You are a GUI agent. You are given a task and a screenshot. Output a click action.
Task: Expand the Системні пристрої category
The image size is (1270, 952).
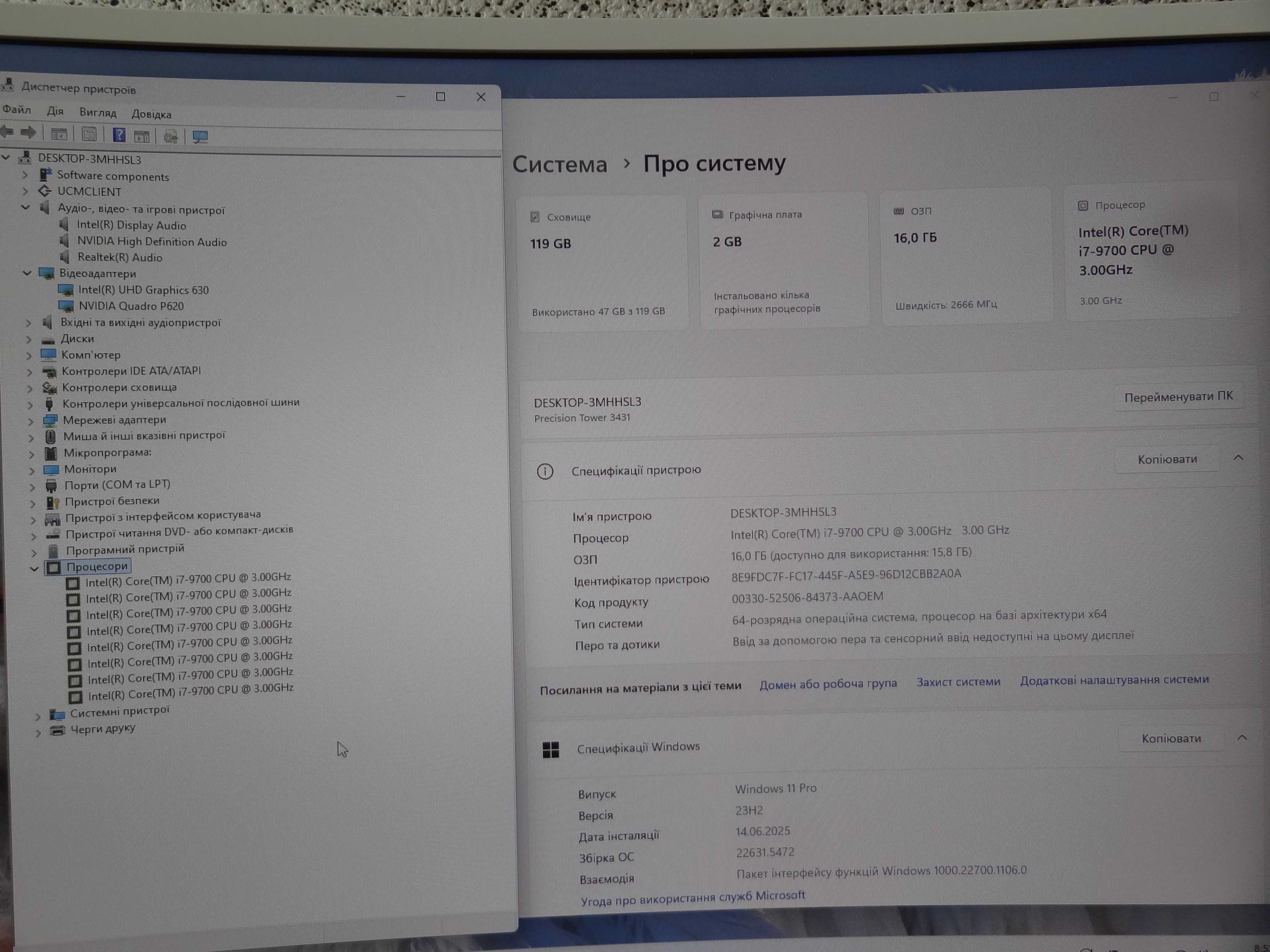tap(38, 716)
